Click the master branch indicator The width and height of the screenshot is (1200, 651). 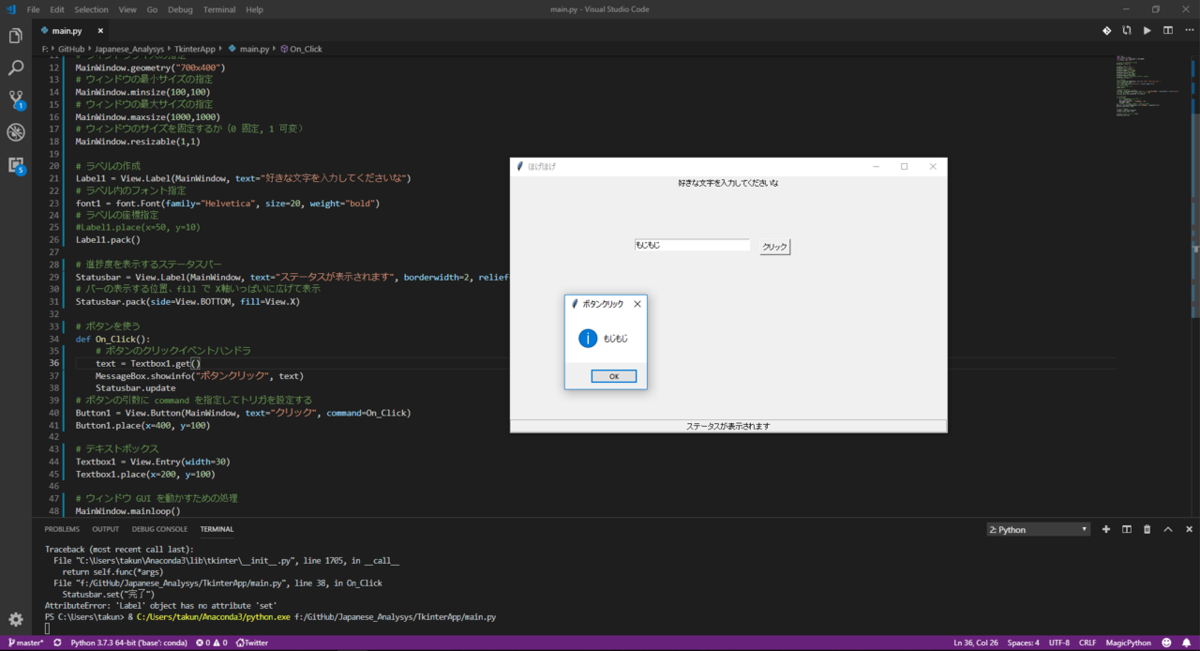coord(26,643)
